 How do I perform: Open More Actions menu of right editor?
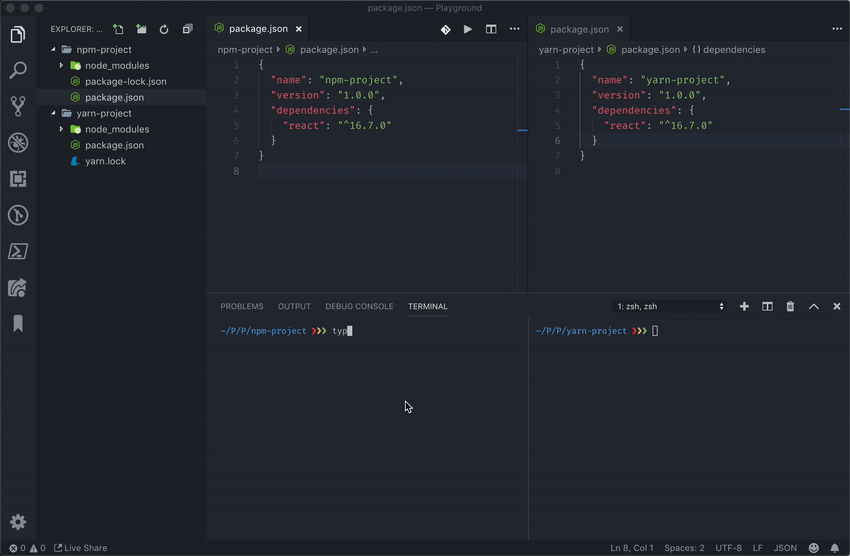point(837,29)
